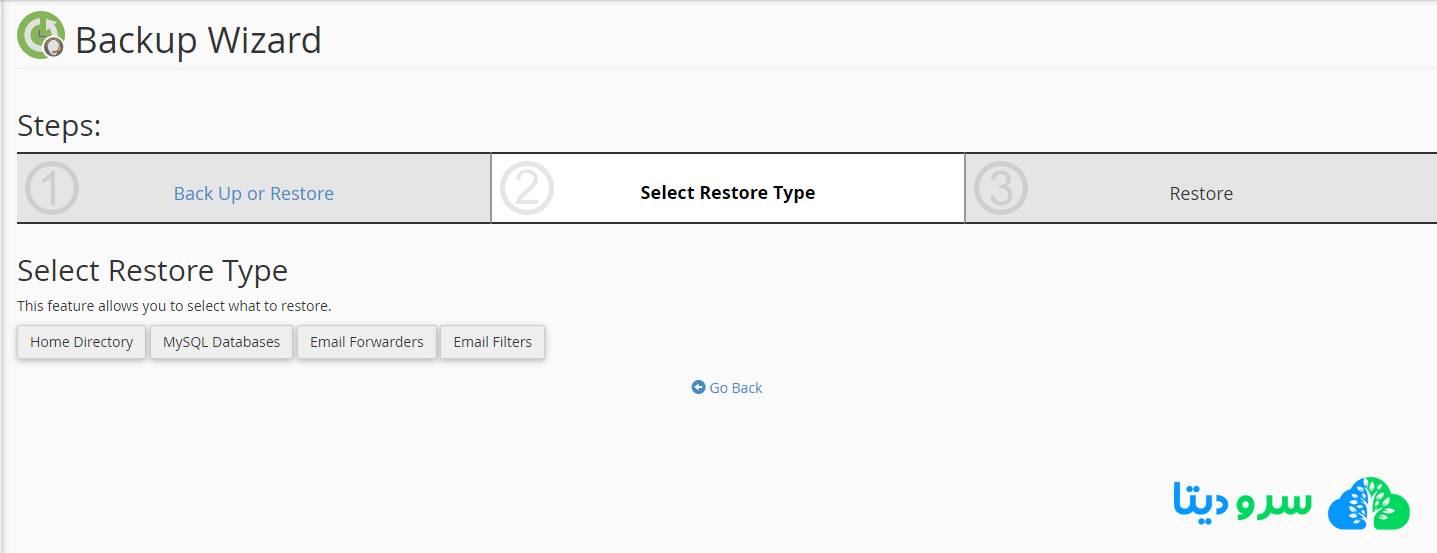Click the step 2 circled number icon

coord(526,188)
